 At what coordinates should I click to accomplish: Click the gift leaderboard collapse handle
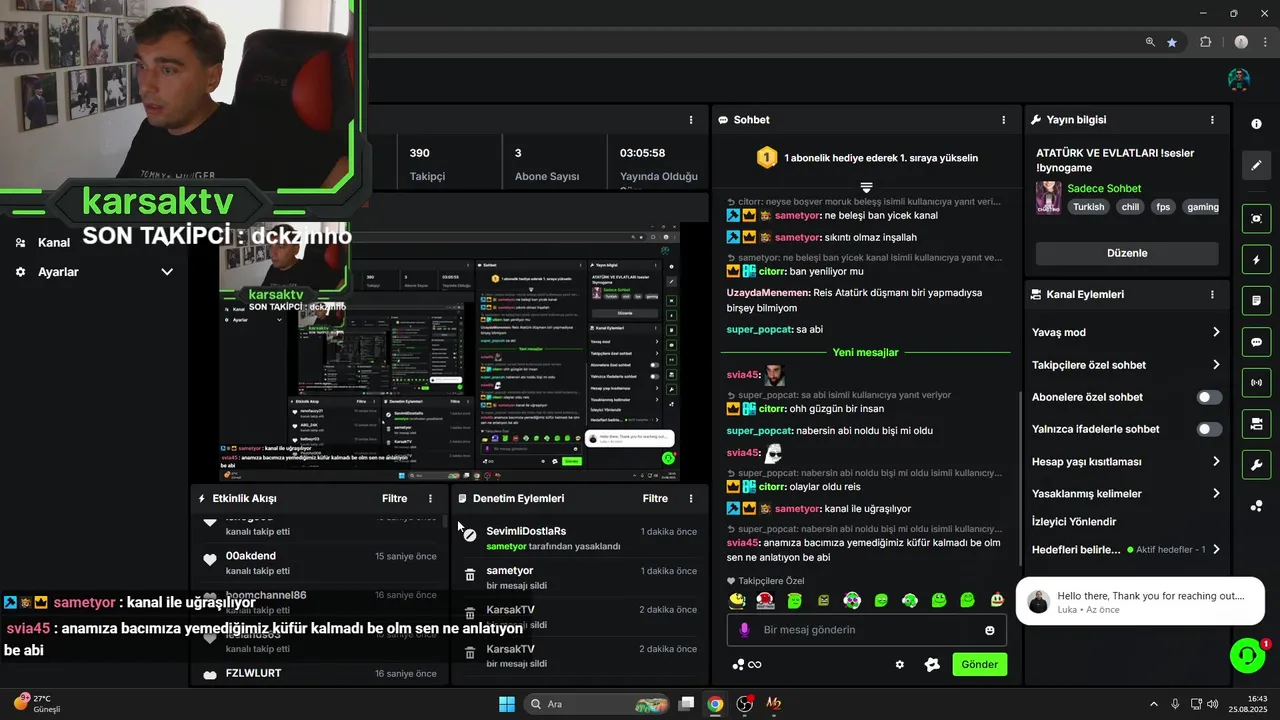[867, 187]
